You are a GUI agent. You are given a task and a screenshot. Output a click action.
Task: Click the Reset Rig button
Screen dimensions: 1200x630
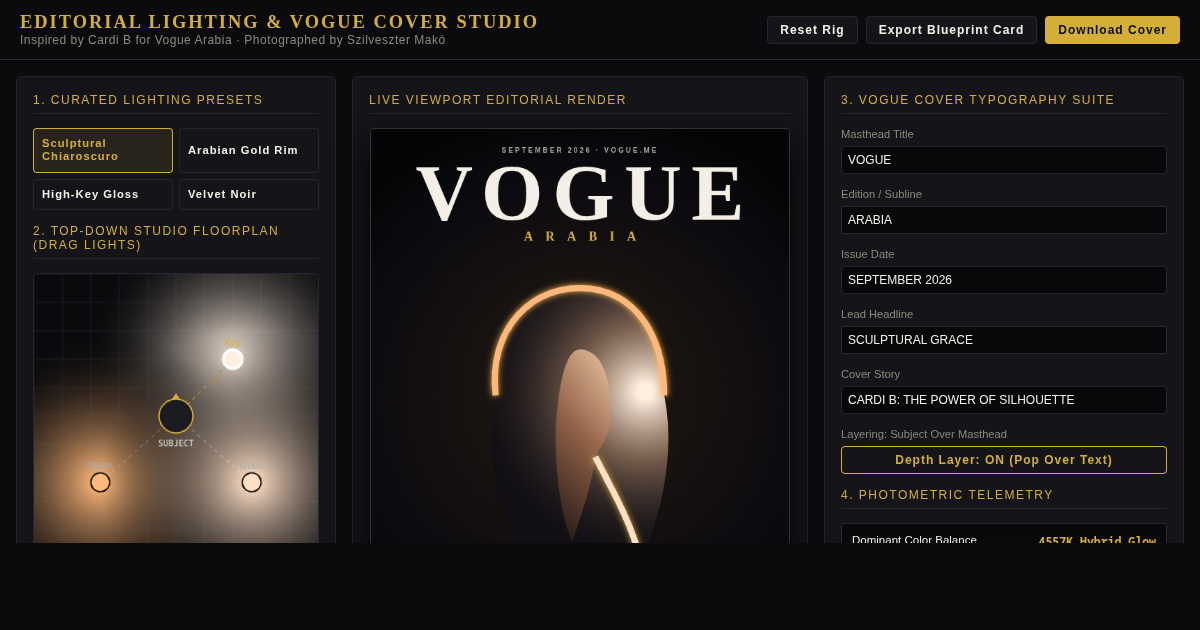(812, 30)
